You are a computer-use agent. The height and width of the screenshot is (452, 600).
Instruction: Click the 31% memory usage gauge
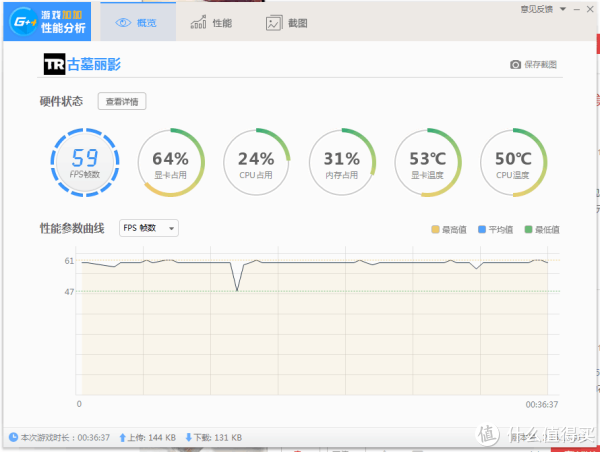[342, 163]
